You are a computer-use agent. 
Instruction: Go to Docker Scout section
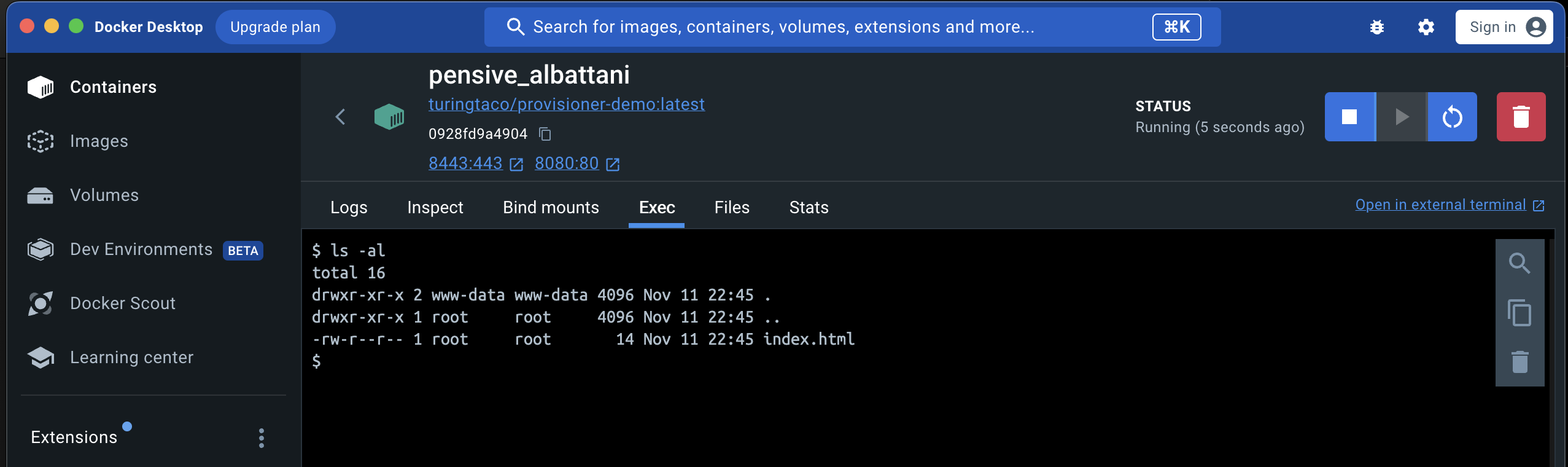pyautogui.click(x=122, y=304)
